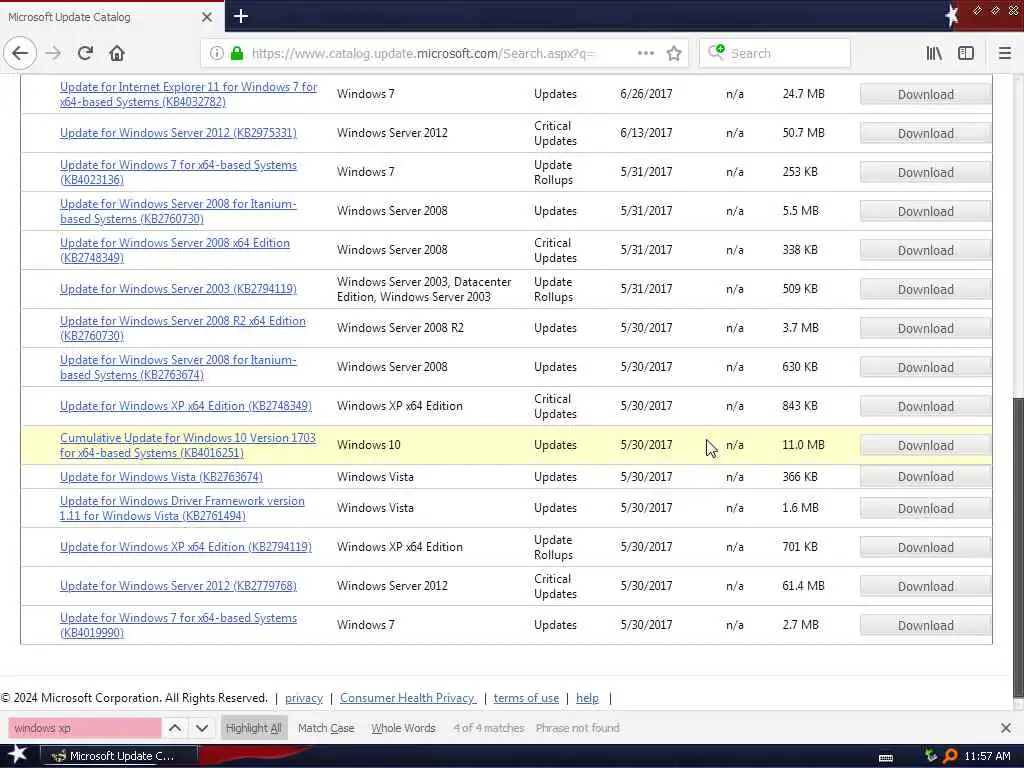
Task: Reload the current page
Action: click(86, 53)
